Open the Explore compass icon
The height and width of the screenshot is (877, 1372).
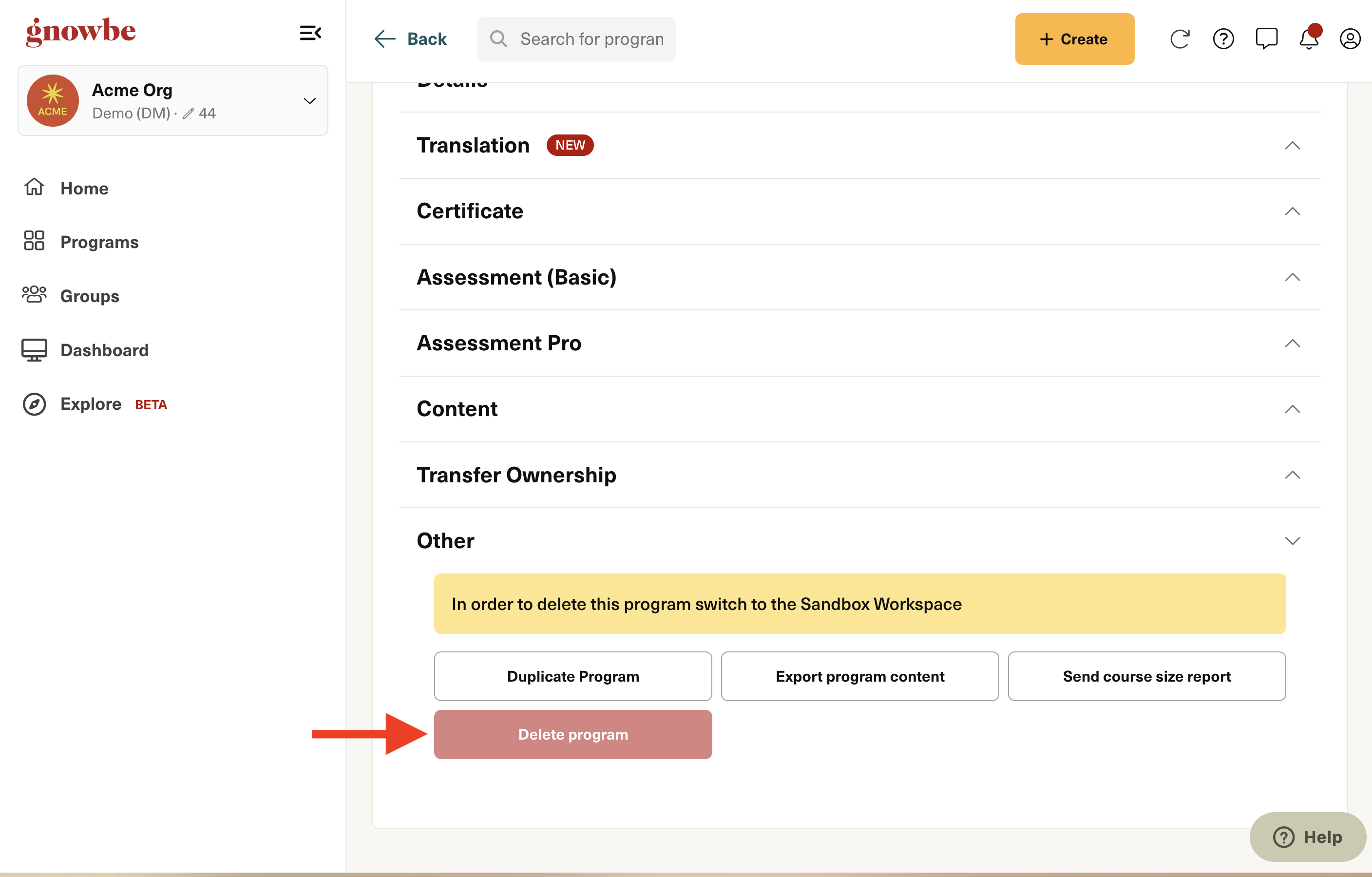click(x=34, y=403)
